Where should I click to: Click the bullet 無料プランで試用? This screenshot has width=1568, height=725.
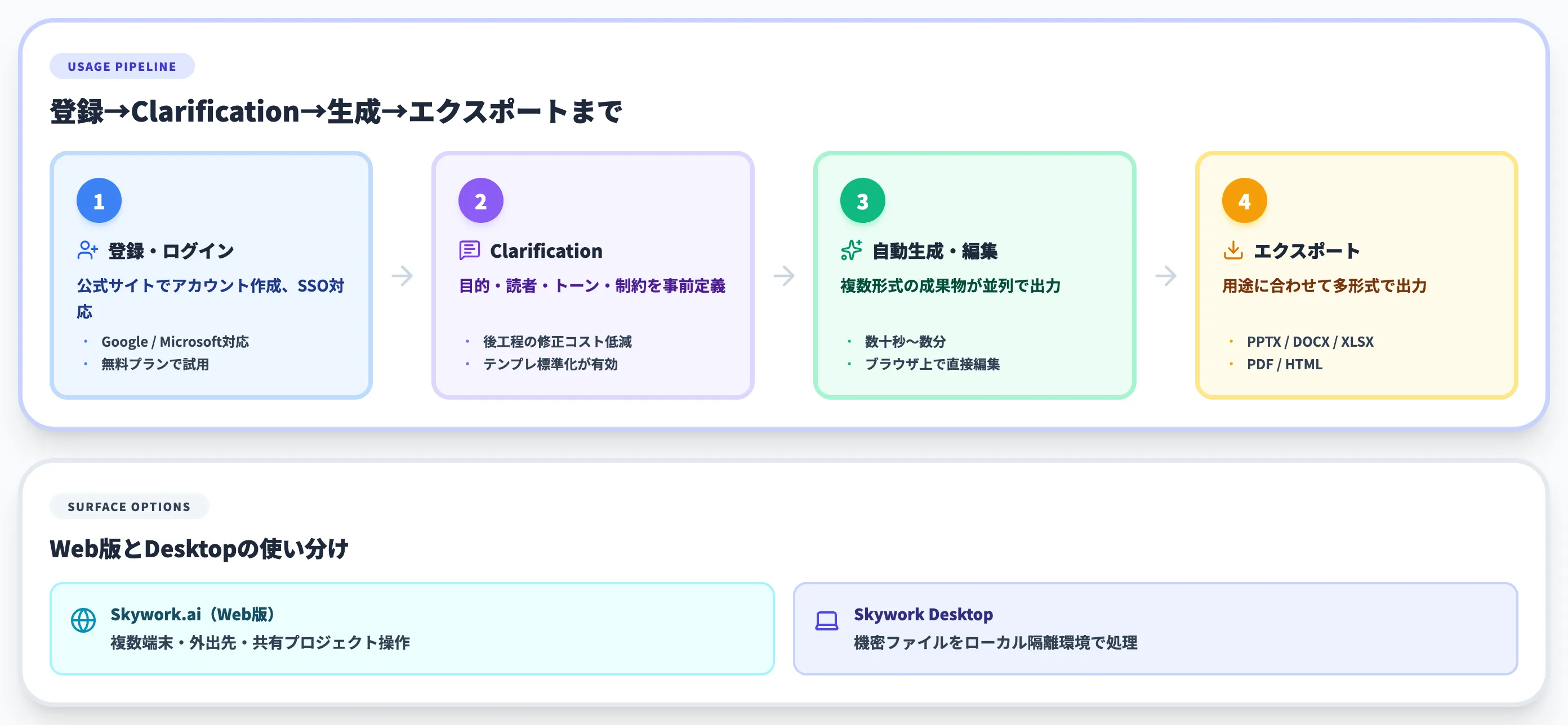[155, 364]
